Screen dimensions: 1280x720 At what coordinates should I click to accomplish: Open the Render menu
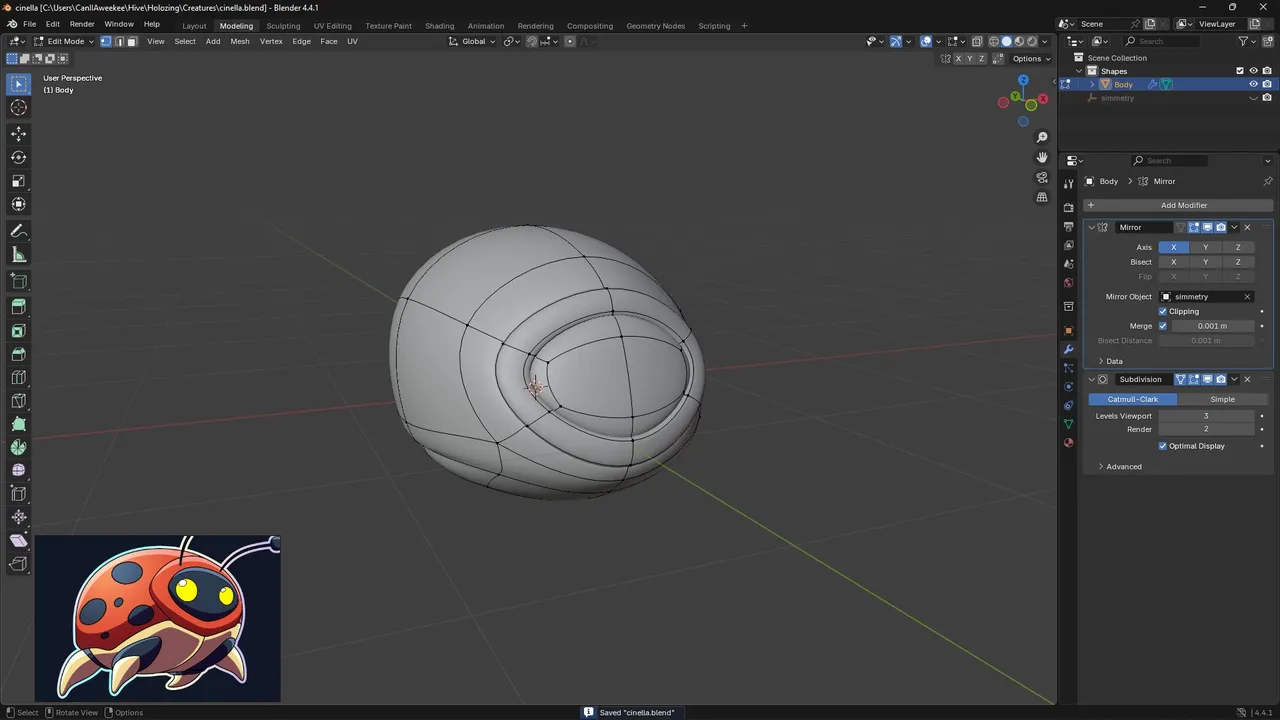click(x=82, y=24)
